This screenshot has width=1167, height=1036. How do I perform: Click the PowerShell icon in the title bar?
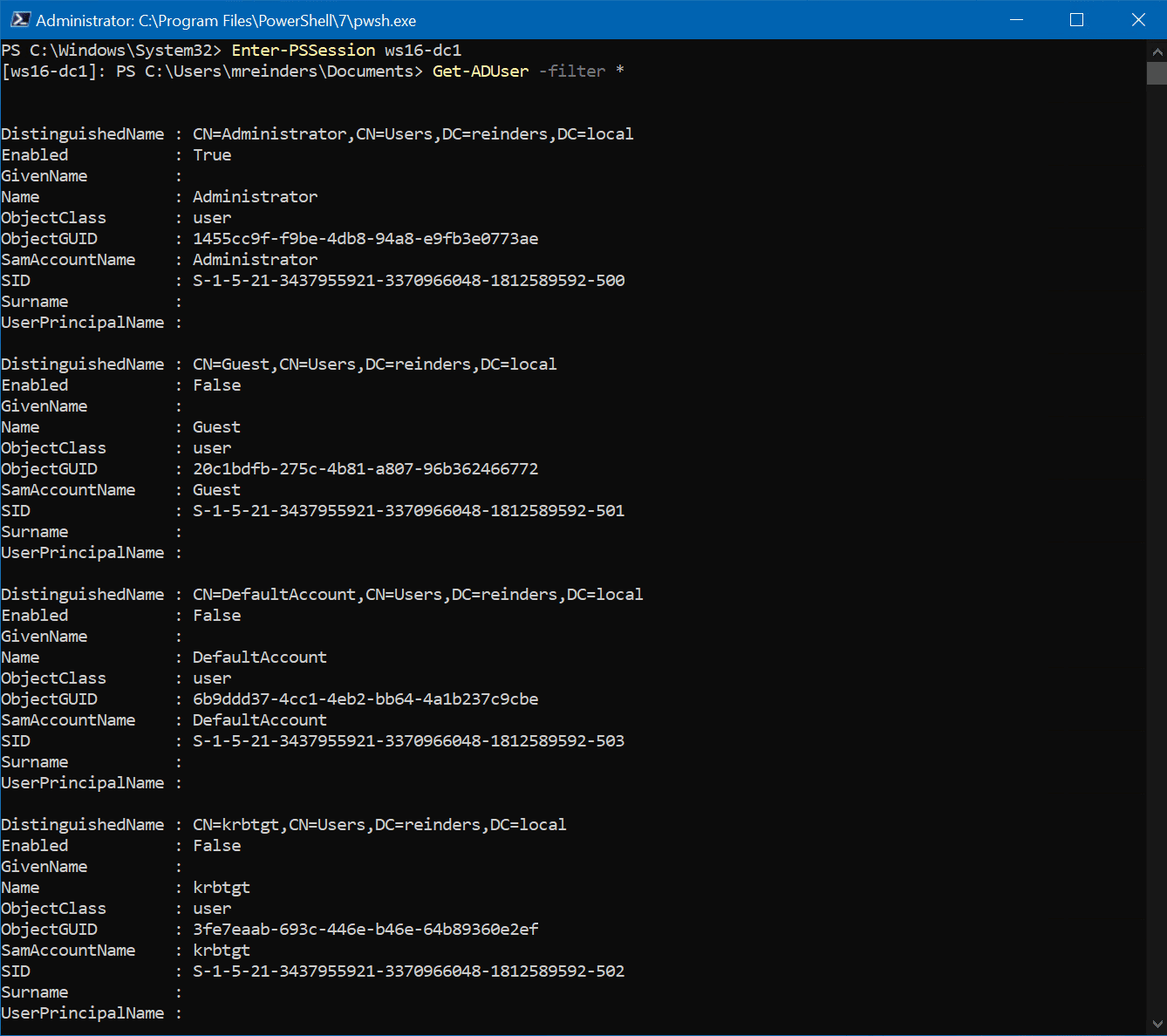click(x=21, y=19)
